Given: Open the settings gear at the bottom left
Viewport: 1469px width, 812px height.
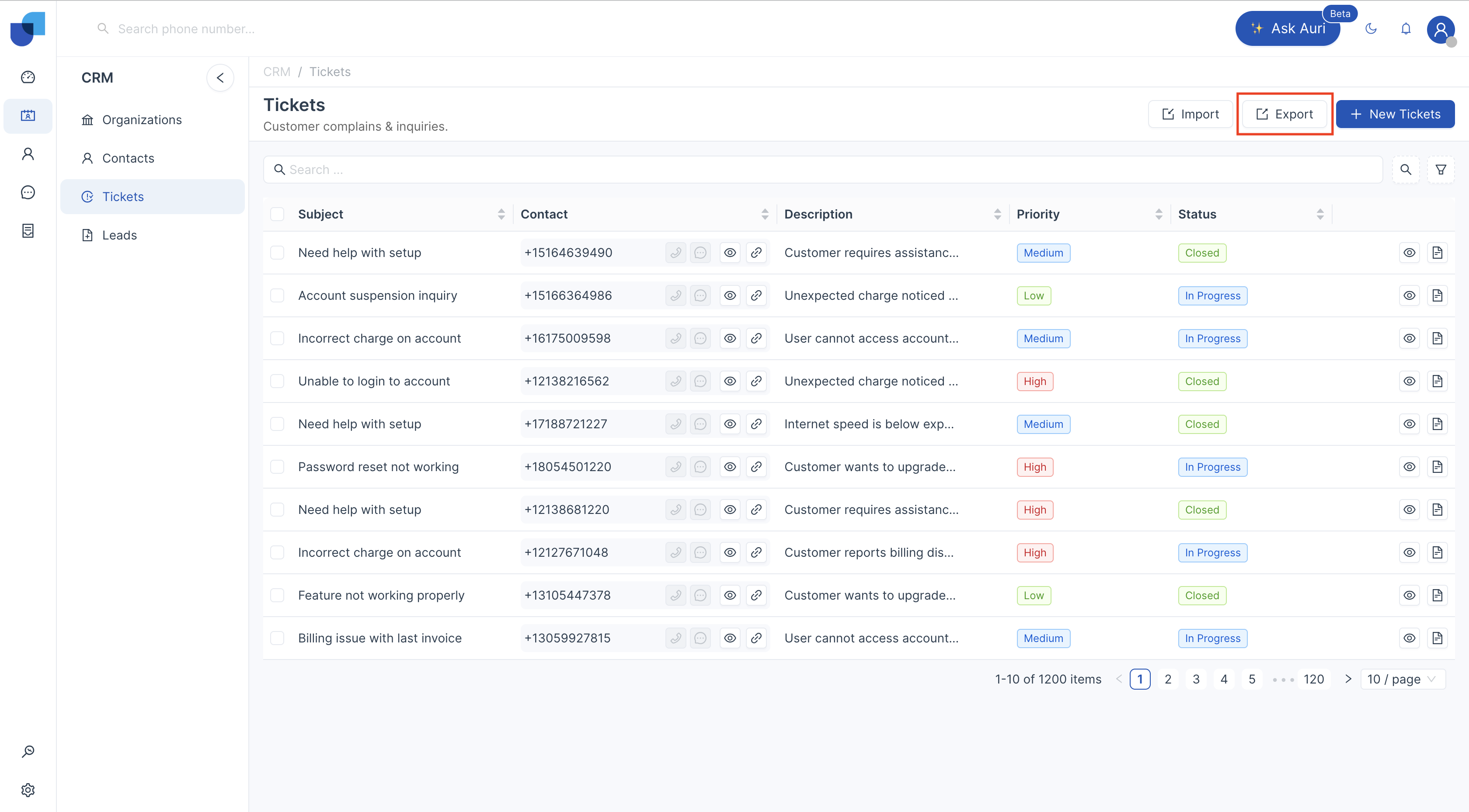Looking at the screenshot, I should coord(28,790).
